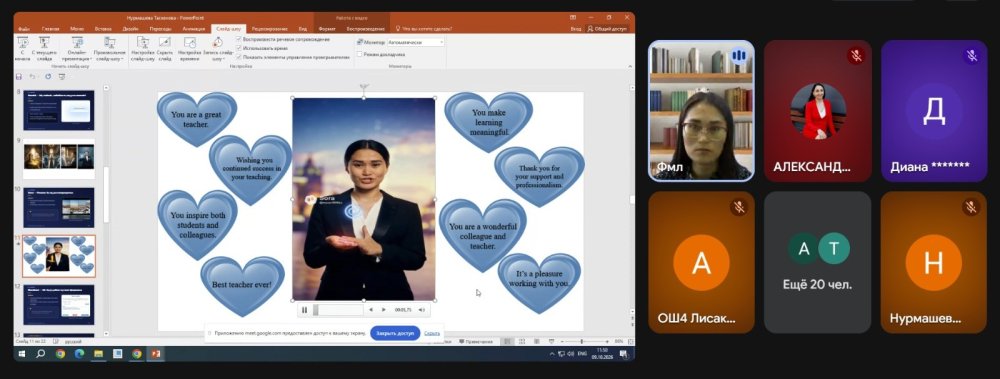Open Comments pane from status bar

[476, 342]
